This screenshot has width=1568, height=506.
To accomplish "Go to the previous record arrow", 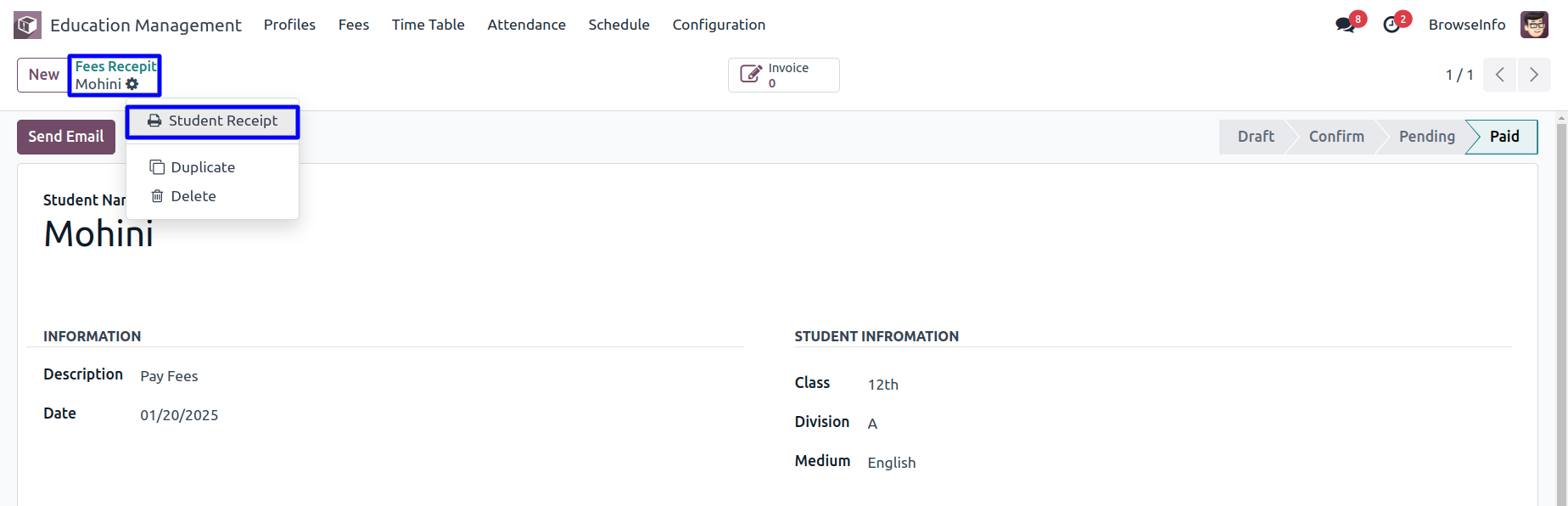I will tap(1500, 75).
